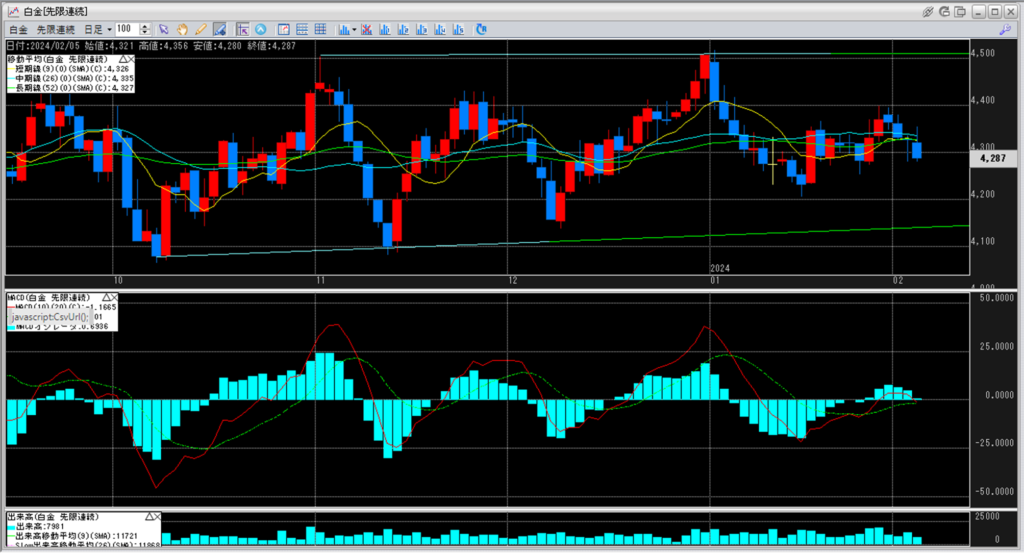Click the link chain icon in title bar

pyautogui.click(x=928, y=11)
